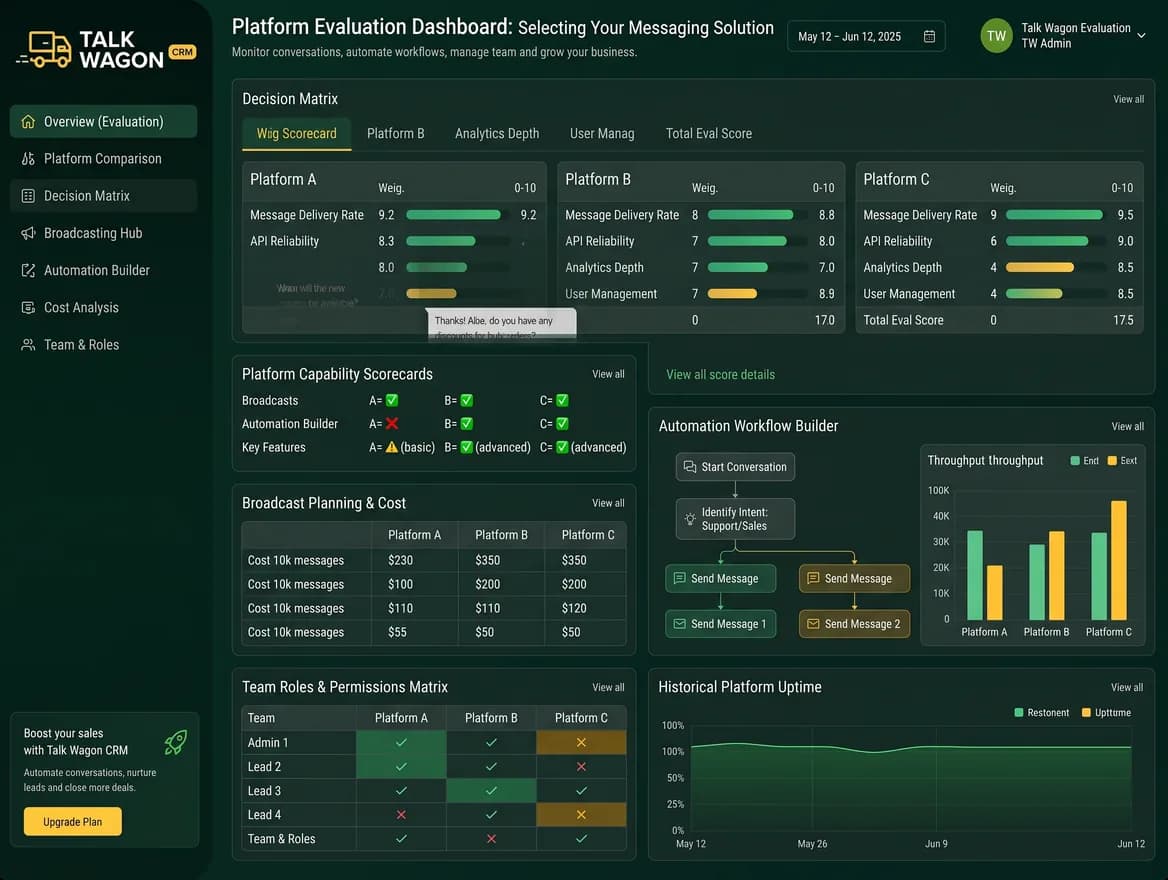
Task: Click View all in Broadcast Planning & Cost
Action: pyautogui.click(x=608, y=503)
